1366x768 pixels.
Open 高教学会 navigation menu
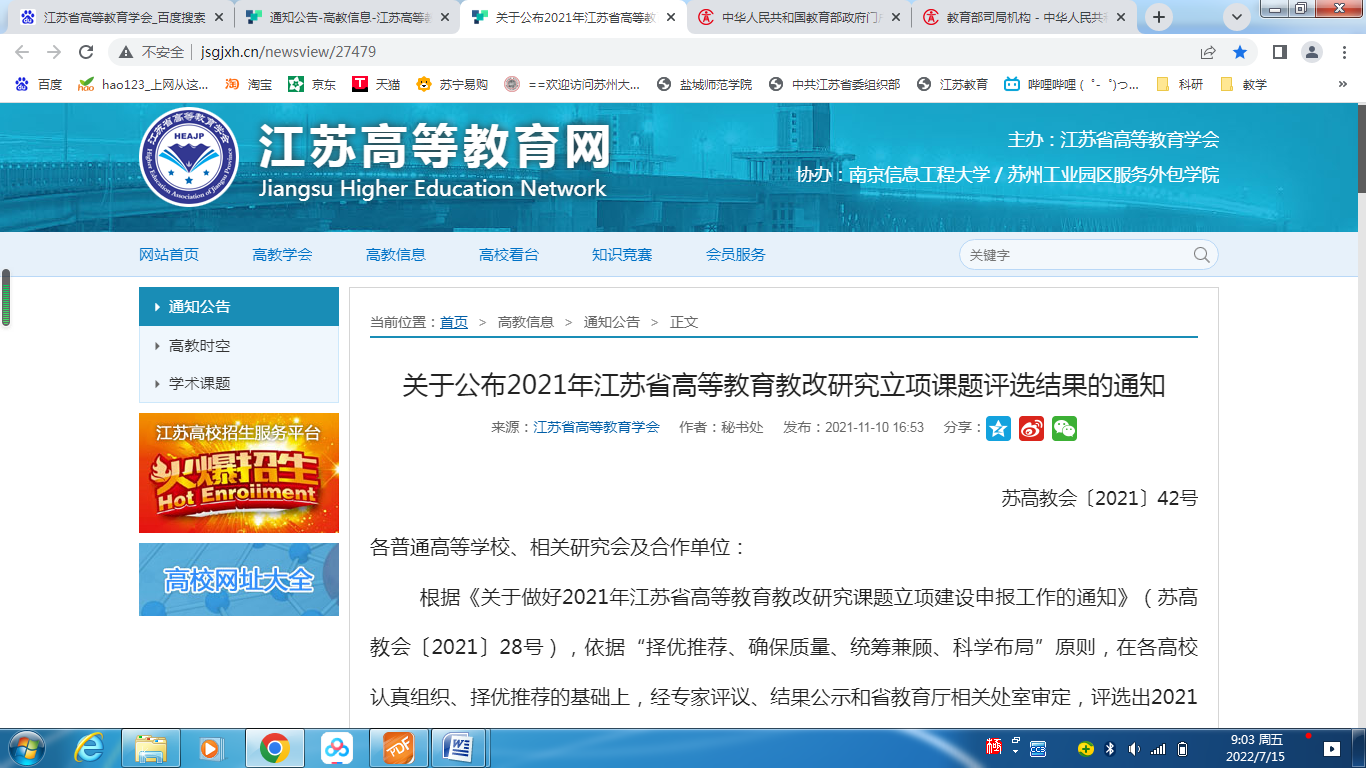point(282,255)
